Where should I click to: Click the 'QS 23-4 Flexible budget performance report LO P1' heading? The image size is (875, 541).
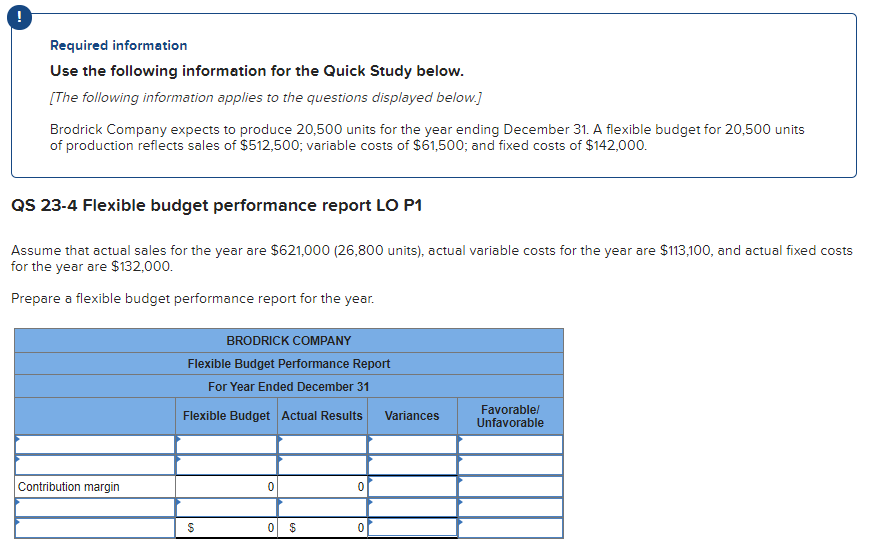pyautogui.click(x=217, y=205)
